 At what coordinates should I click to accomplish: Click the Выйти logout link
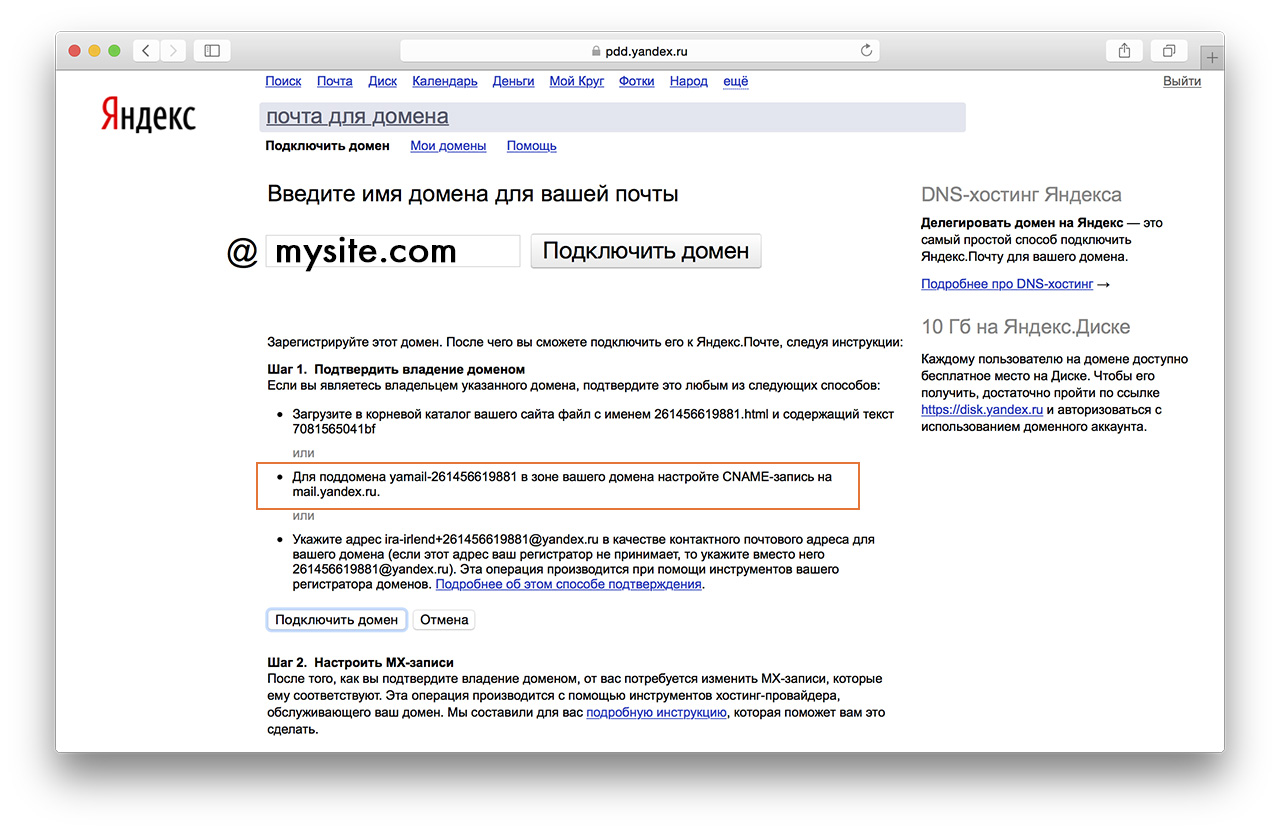coord(1182,81)
